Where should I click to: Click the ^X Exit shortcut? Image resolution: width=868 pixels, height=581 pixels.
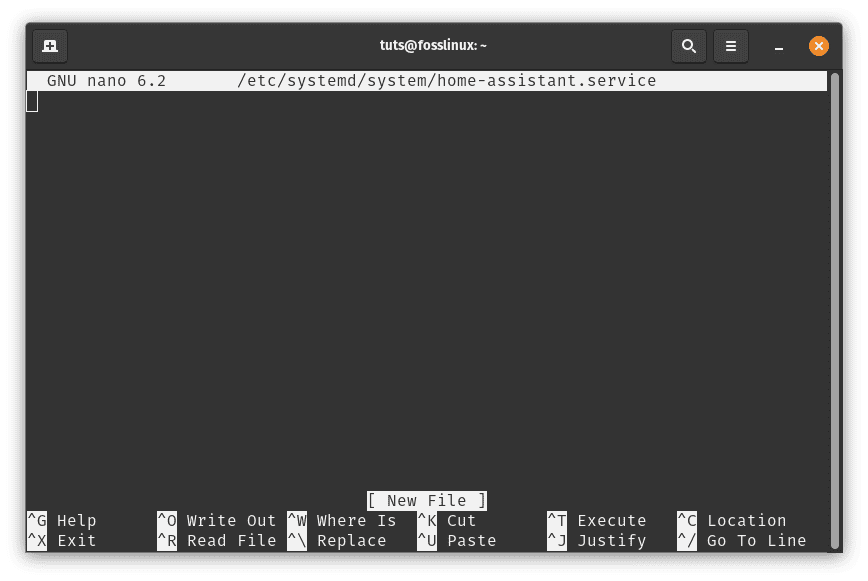62,541
